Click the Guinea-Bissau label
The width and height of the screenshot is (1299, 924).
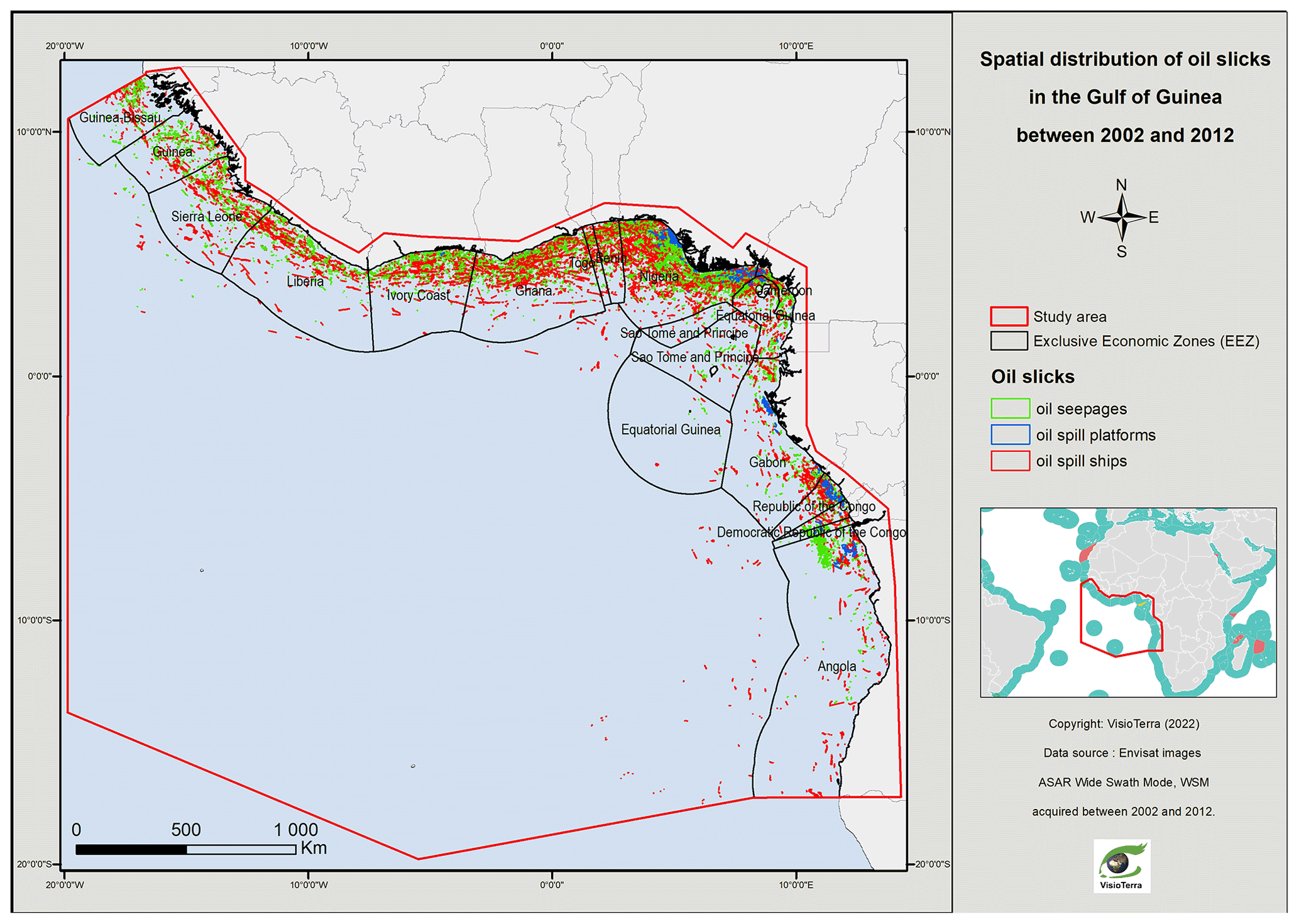point(120,118)
